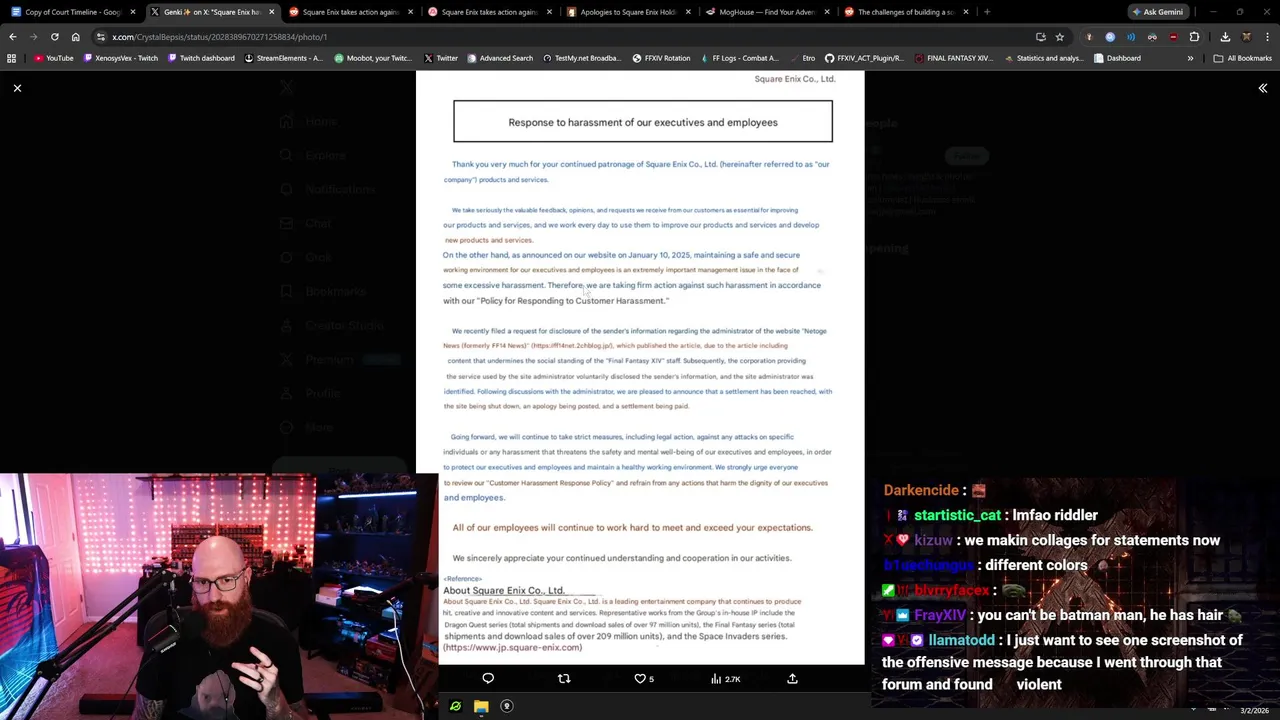Open the www.jp.square-enix.com link

tap(512, 648)
